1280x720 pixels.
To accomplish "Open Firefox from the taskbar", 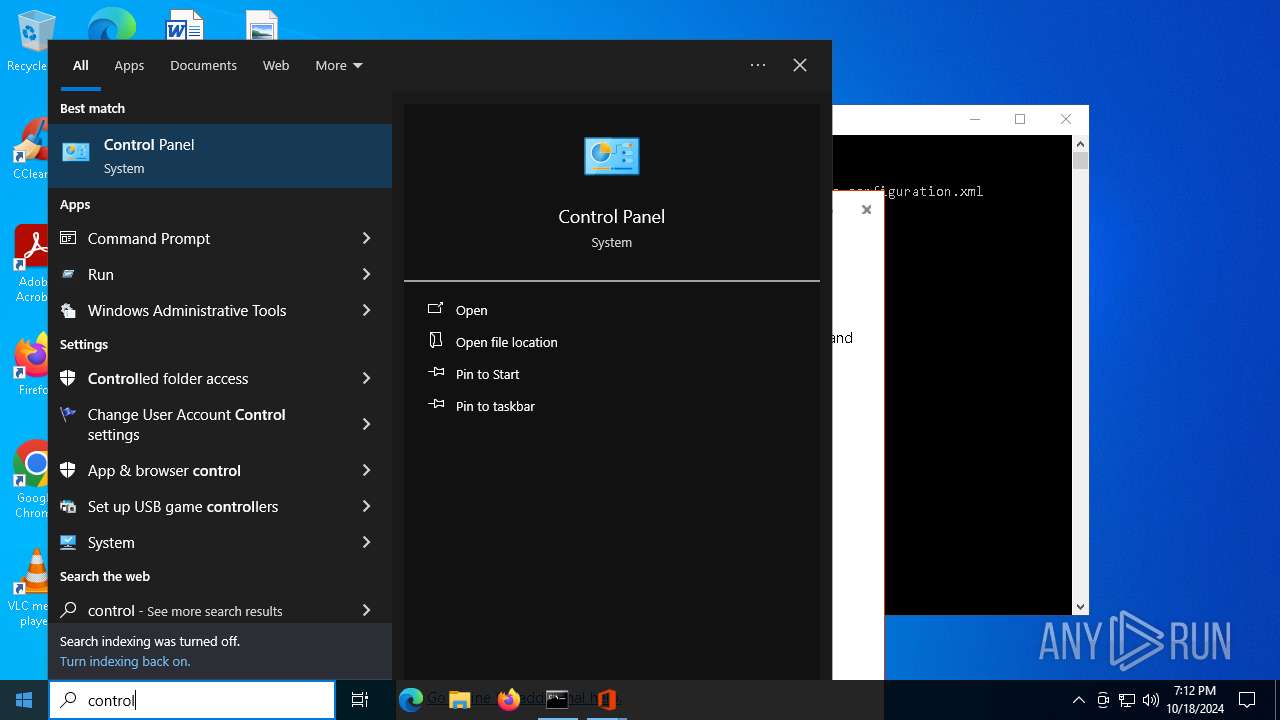I will coord(509,700).
